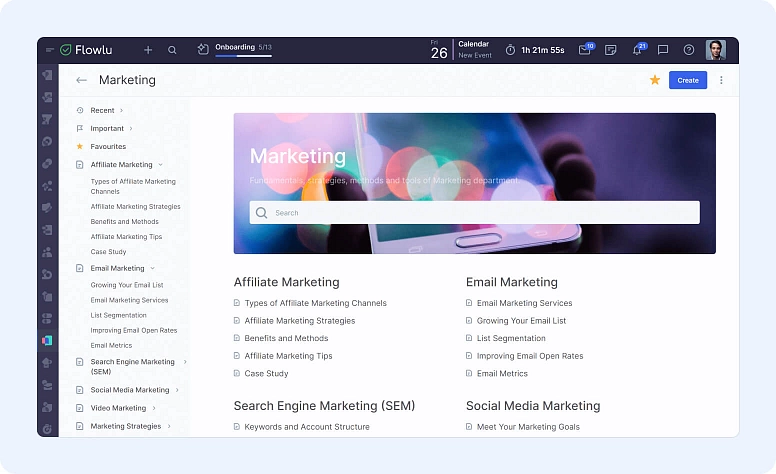Click the Important flag icon
Screen dimensions: 776x474
(80, 128)
